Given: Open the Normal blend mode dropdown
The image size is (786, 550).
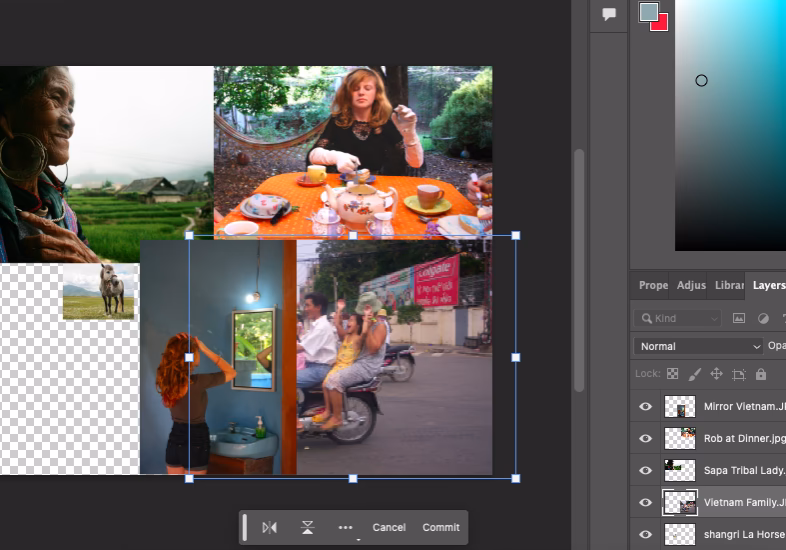Looking at the screenshot, I should tap(698, 346).
